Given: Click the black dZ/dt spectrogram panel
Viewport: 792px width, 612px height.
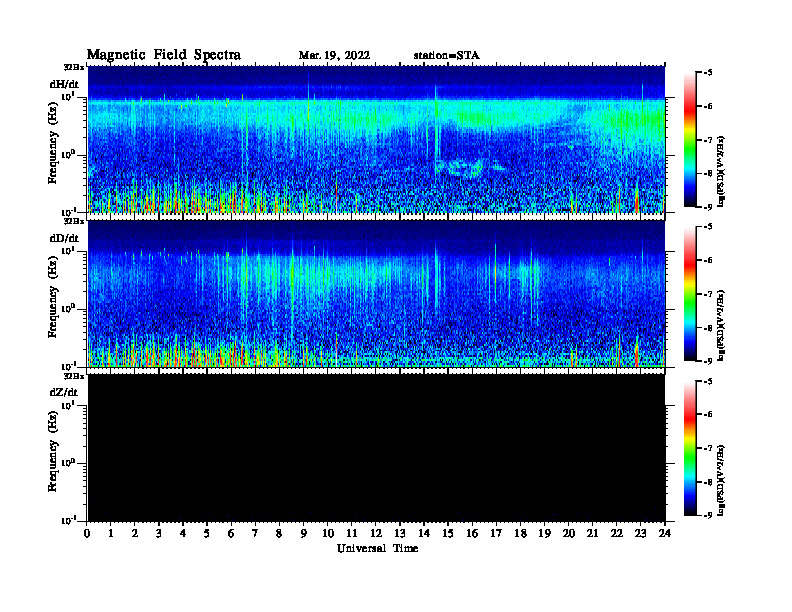Looking at the screenshot, I should tap(376, 448).
